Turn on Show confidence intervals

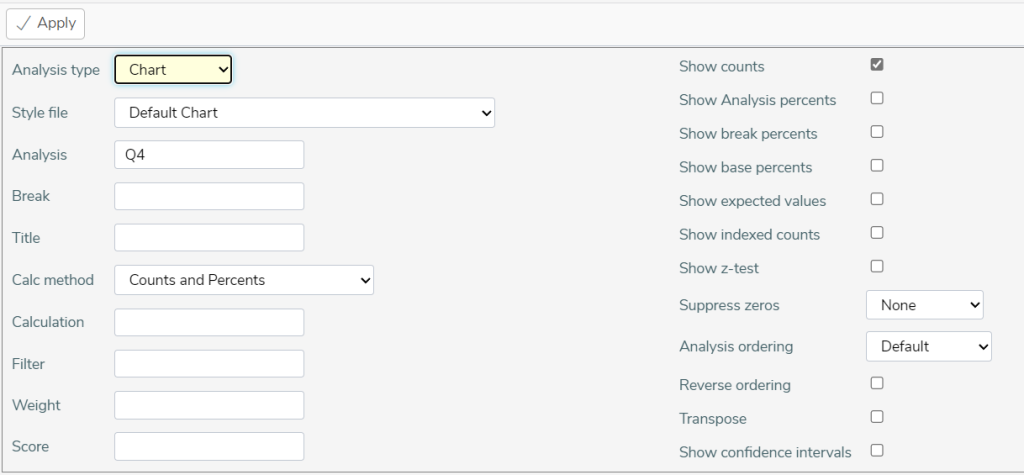[877, 450]
